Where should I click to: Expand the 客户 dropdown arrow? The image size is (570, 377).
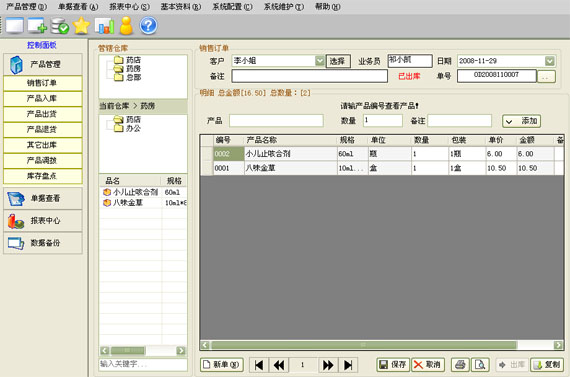(320, 61)
